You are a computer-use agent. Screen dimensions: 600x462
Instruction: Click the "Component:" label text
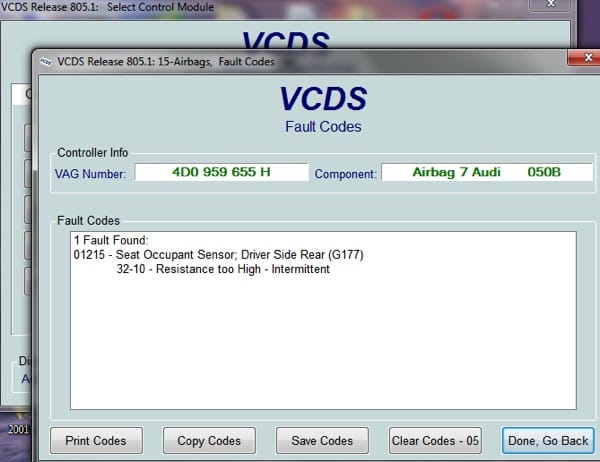[x=345, y=173]
